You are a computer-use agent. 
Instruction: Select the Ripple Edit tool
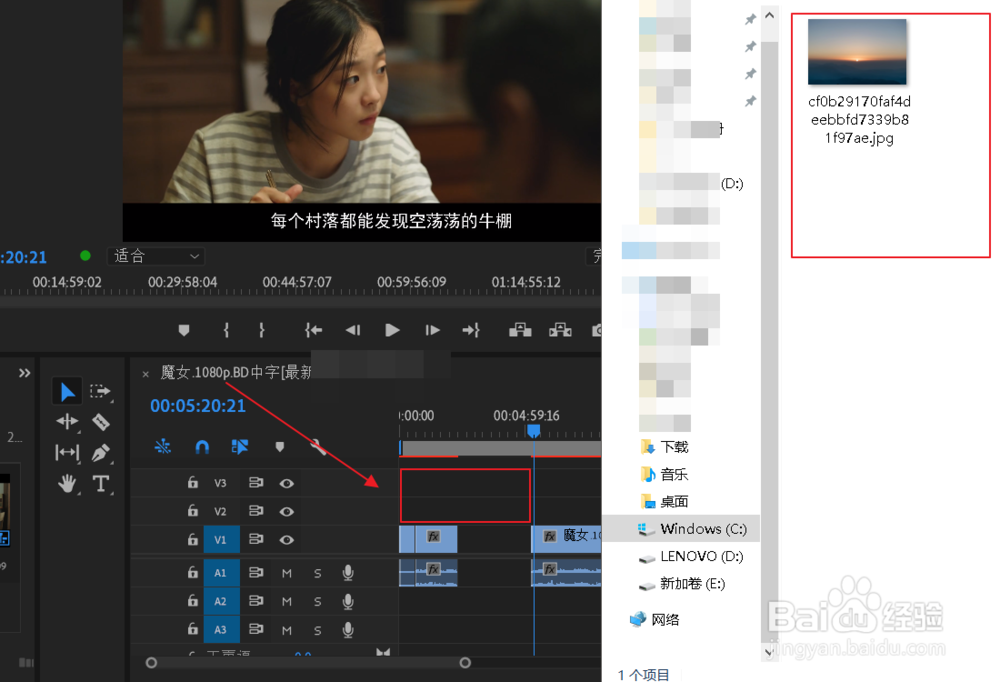67,421
